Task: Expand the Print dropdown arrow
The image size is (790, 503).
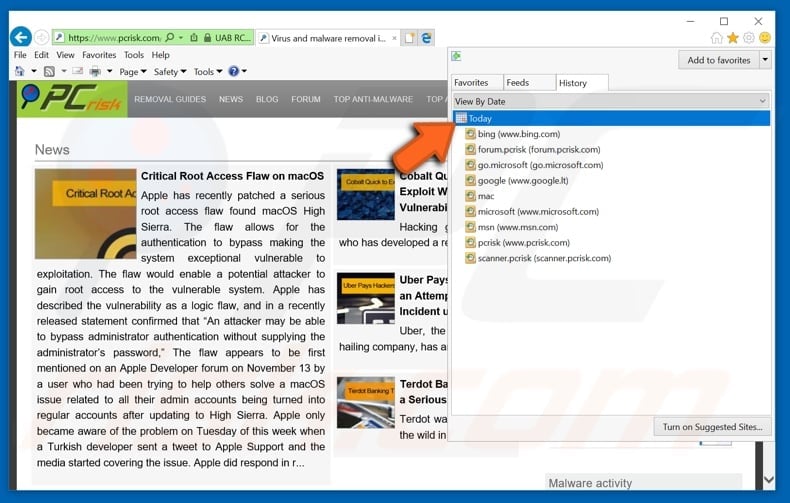Action: pyautogui.click(x=109, y=72)
